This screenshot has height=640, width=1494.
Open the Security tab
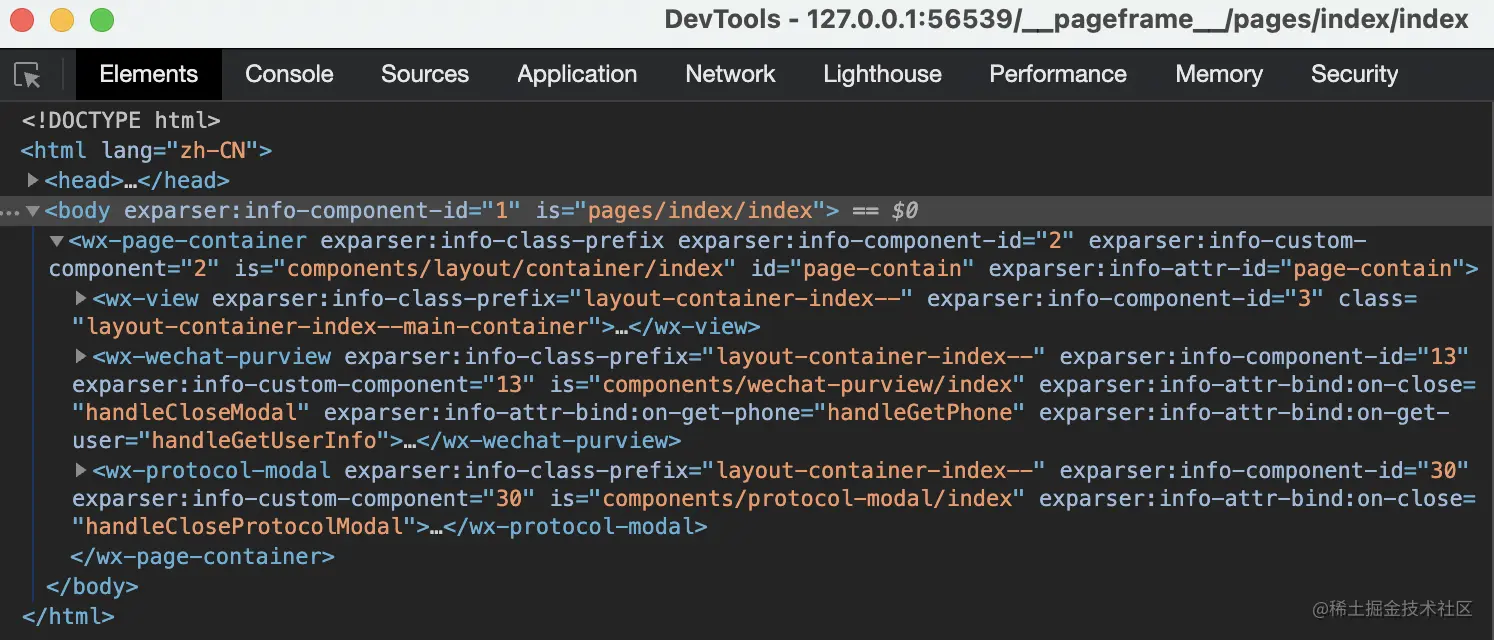point(1354,74)
